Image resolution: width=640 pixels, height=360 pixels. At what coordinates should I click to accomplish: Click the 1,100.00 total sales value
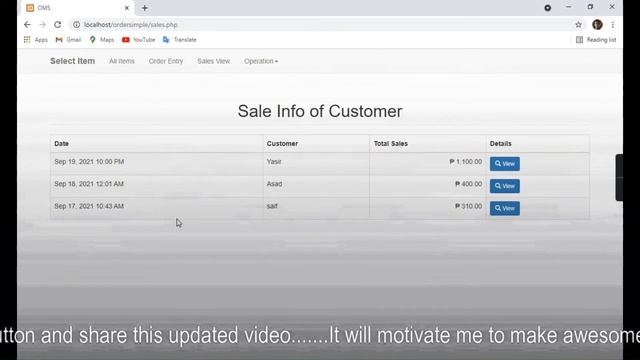click(x=466, y=162)
